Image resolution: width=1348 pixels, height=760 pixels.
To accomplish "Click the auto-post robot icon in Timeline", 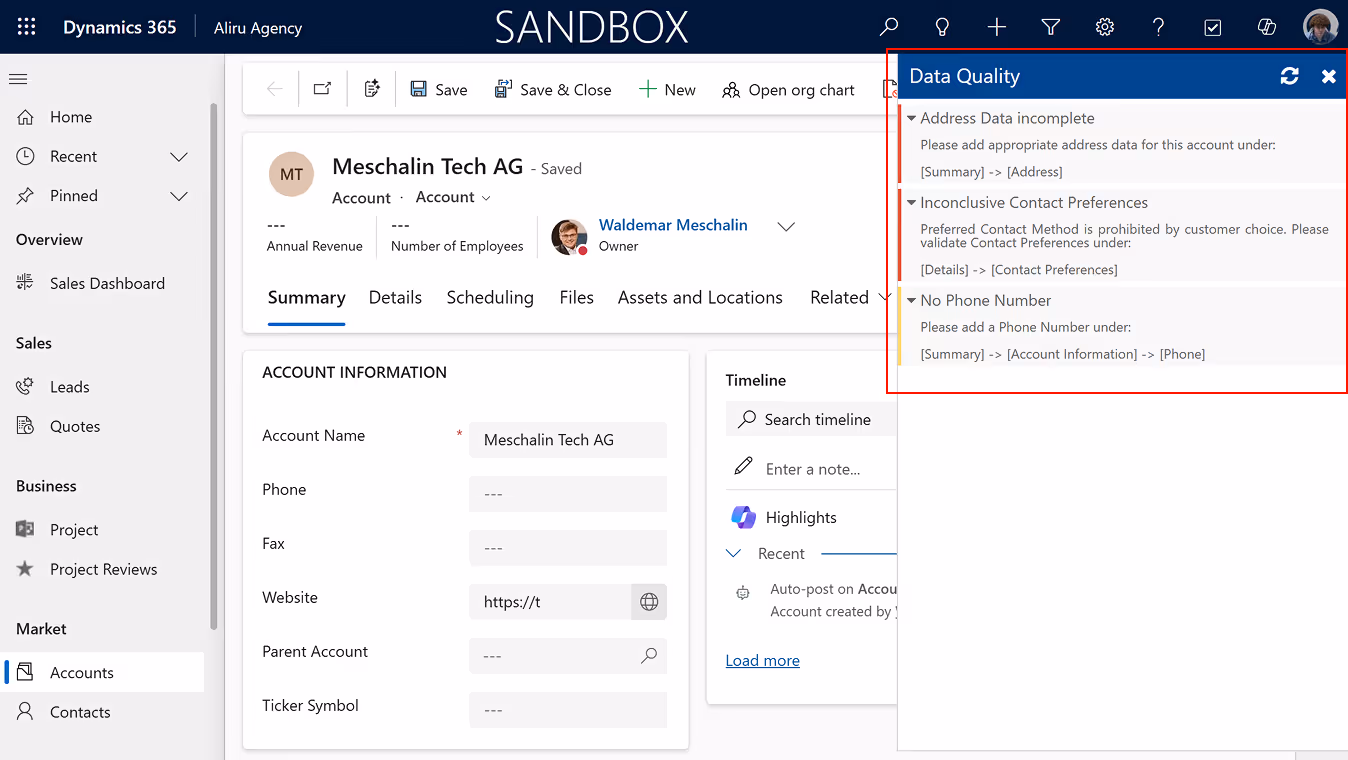I will [742, 592].
